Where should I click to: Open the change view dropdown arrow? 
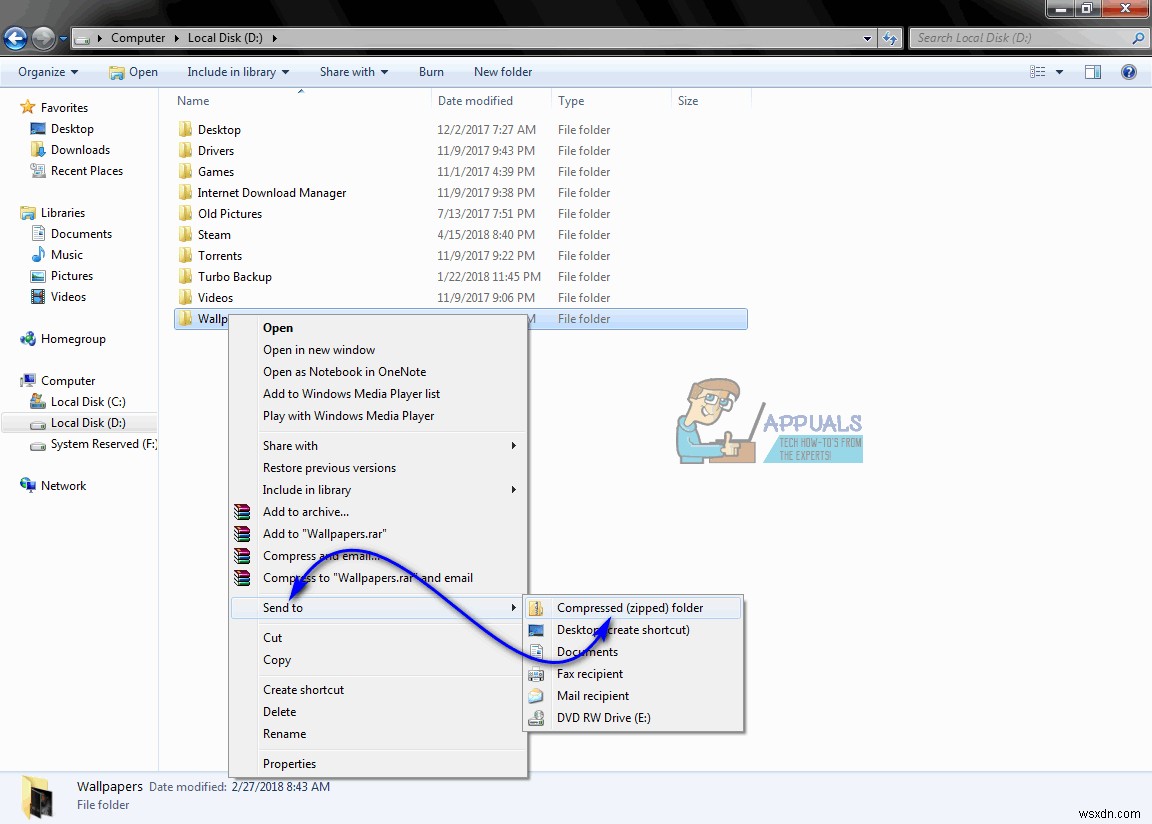pyautogui.click(x=1060, y=72)
